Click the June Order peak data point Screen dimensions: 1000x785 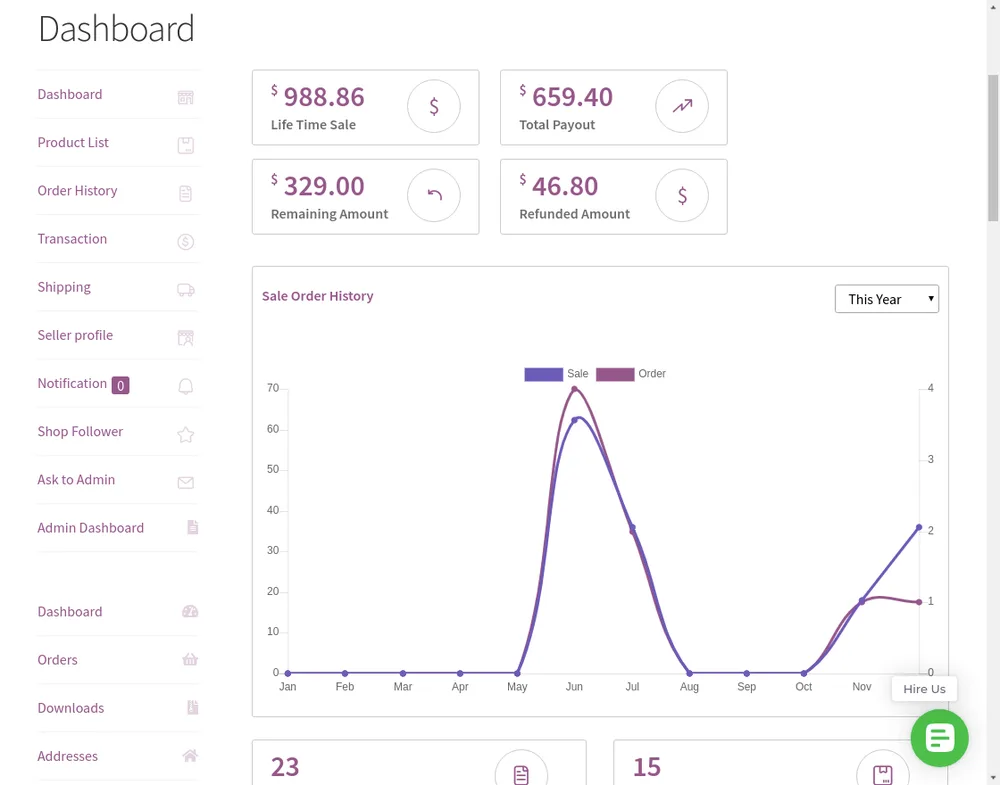coord(574,389)
